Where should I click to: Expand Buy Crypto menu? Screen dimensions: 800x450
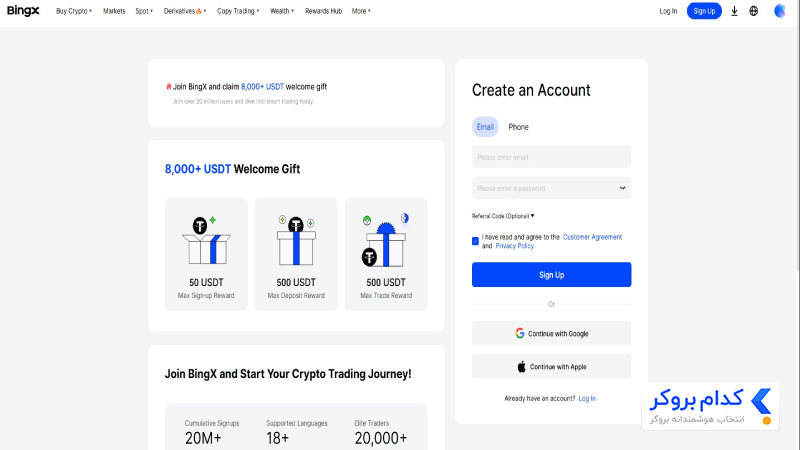[74, 11]
